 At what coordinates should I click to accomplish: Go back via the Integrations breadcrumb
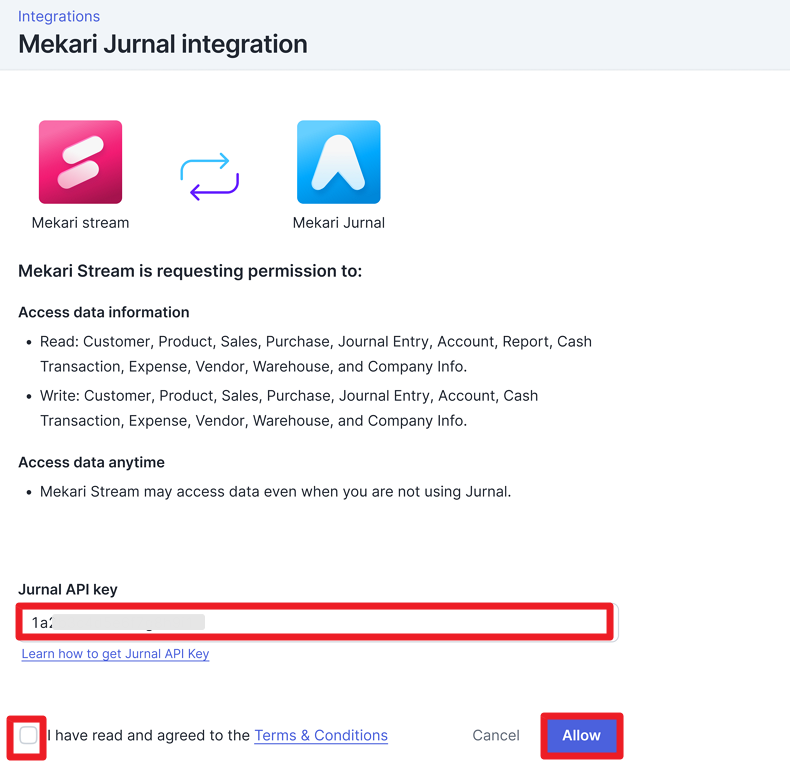[x=59, y=16]
